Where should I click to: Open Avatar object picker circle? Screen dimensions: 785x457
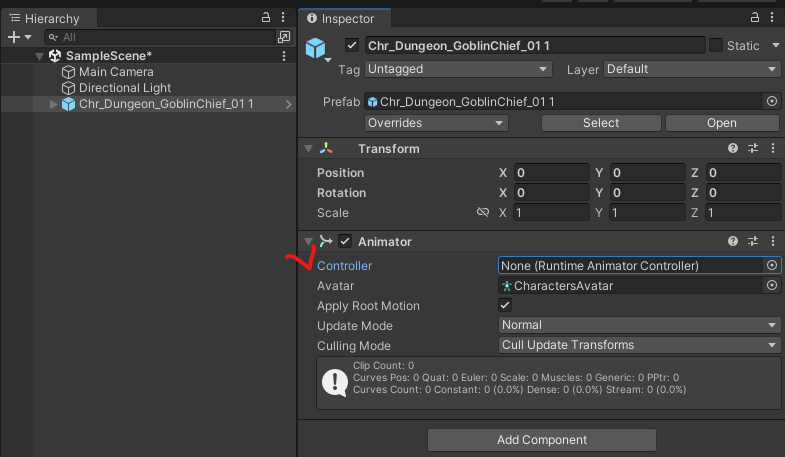point(771,285)
